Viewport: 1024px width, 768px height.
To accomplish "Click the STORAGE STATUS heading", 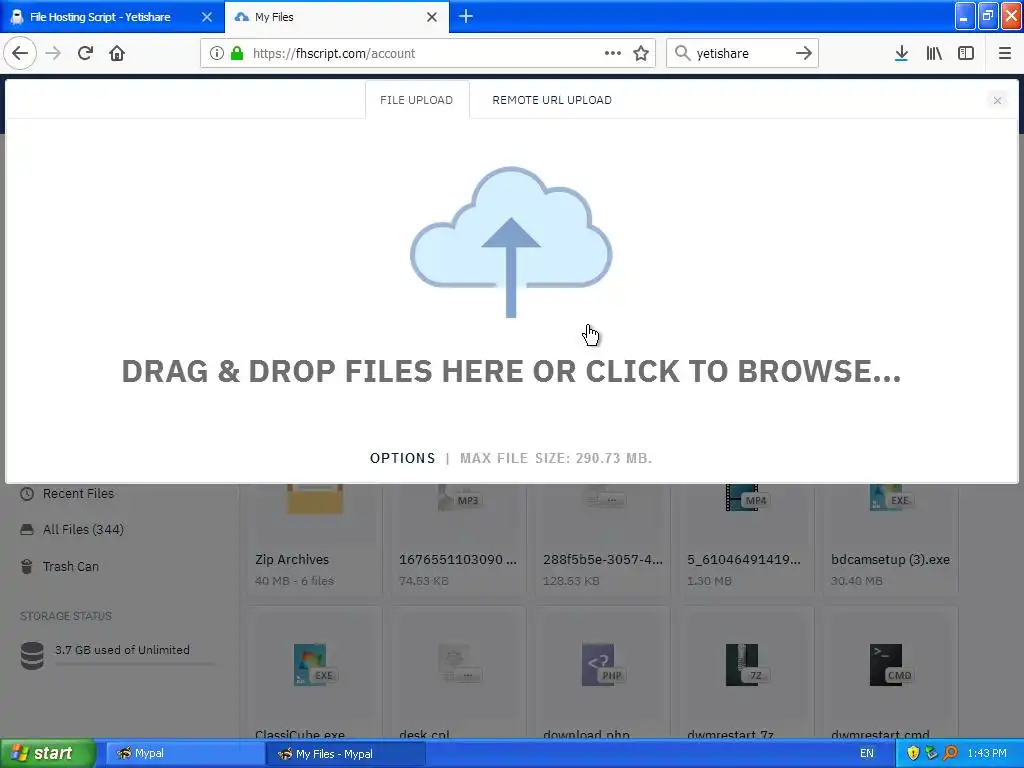I will 66,616.
